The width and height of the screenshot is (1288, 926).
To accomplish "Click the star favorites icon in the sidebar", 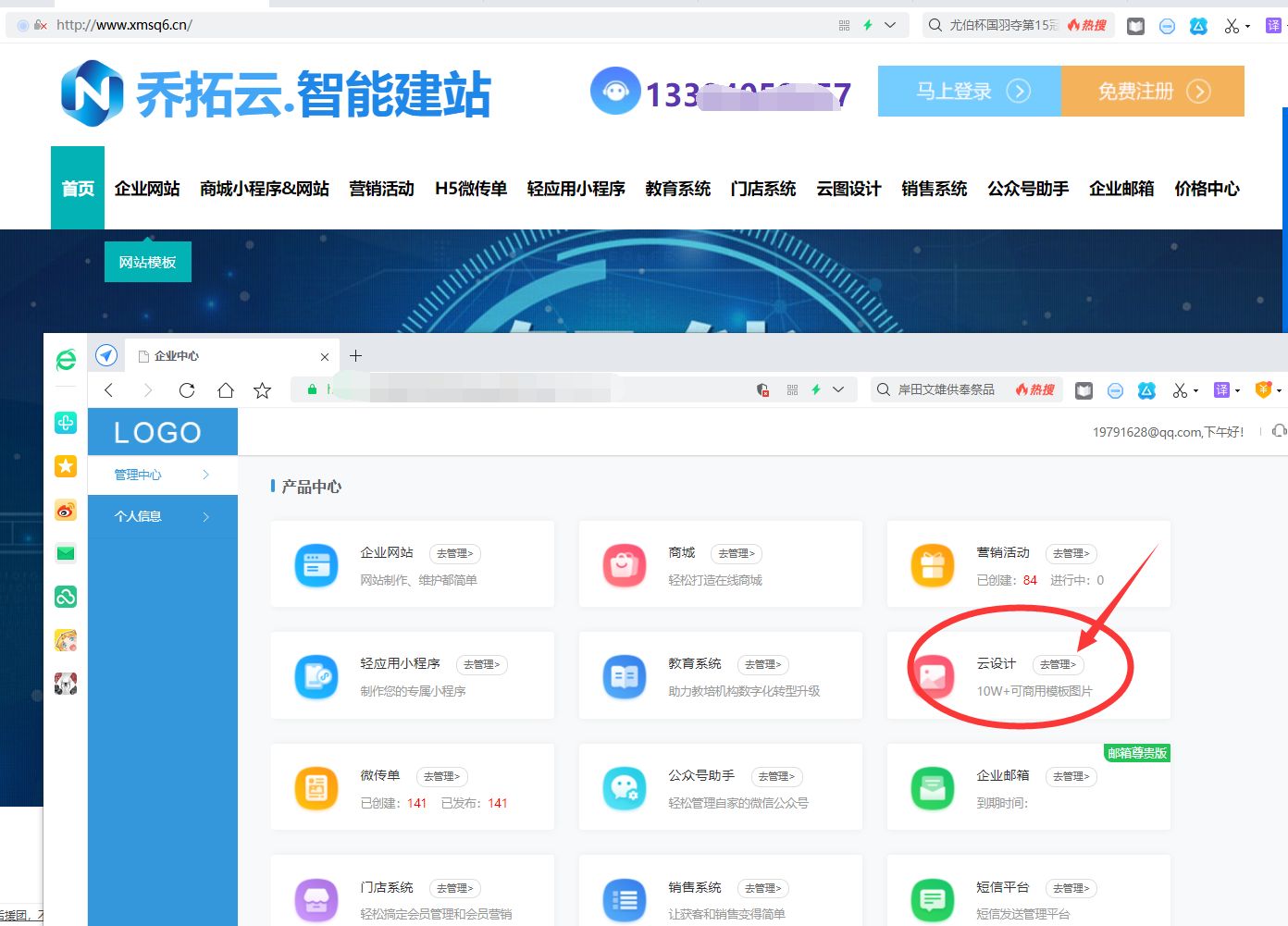I will [x=65, y=467].
